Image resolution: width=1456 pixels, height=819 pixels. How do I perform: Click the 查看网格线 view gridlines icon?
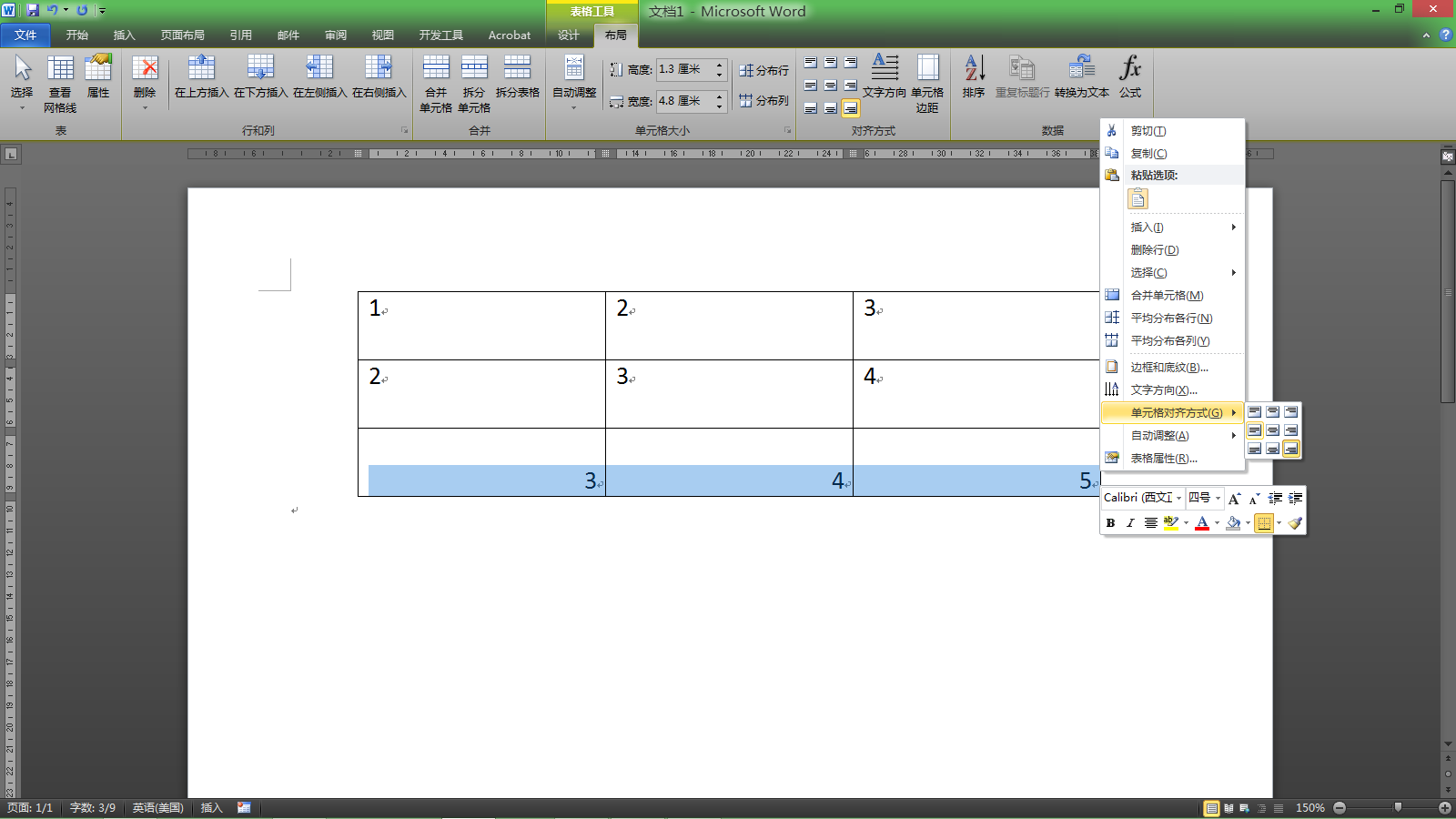[x=60, y=84]
